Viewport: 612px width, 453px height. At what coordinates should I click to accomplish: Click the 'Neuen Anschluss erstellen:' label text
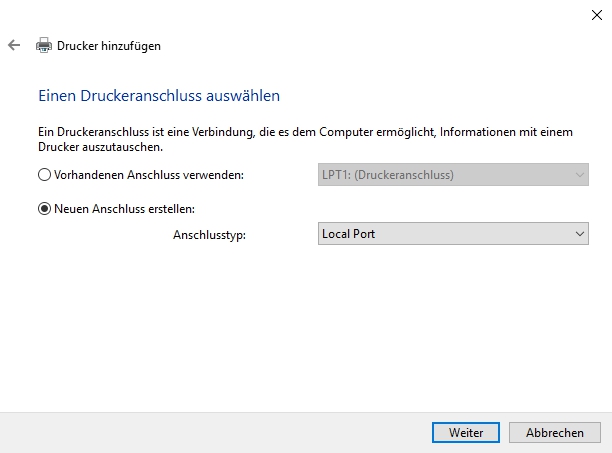click(x=124, y=209)
